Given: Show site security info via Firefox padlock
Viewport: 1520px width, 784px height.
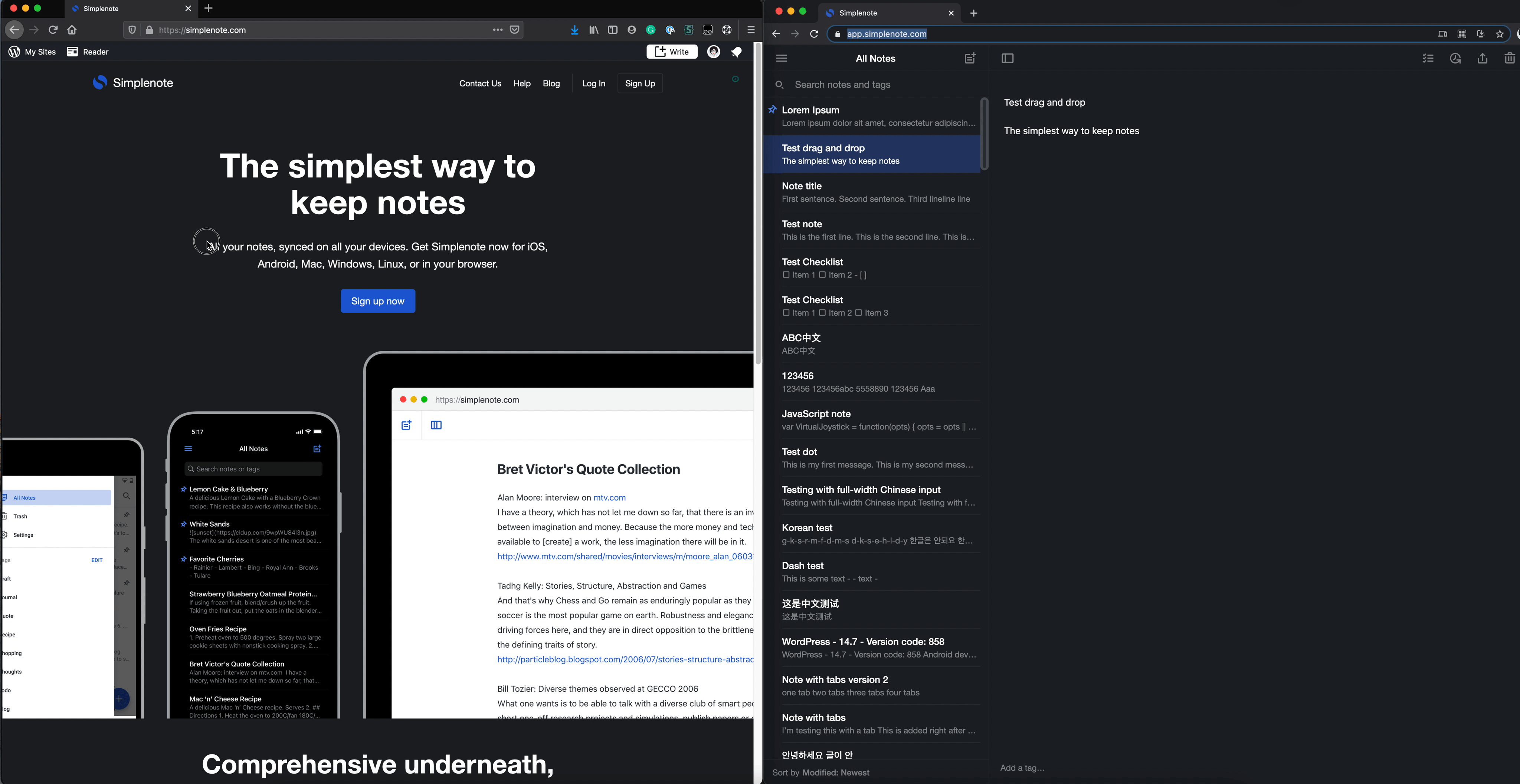Looking at the screenshot, I should (x=149, y=30).
